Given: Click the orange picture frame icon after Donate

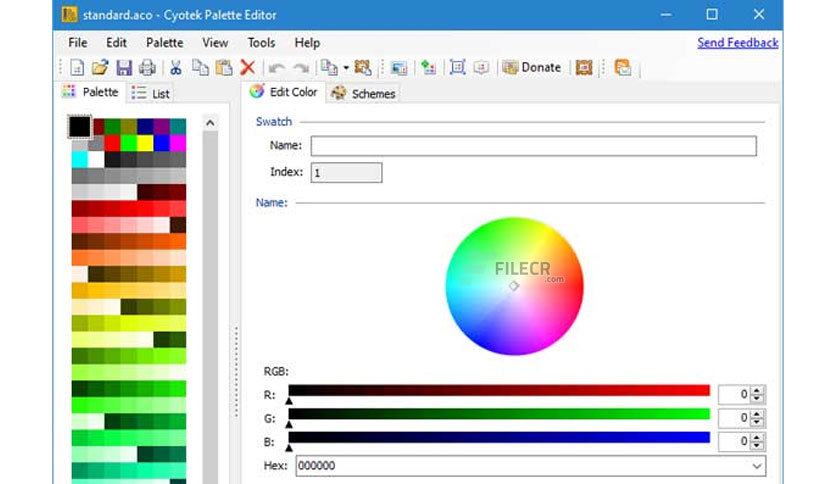Looking at the screenshot, I should click(584, 68).
